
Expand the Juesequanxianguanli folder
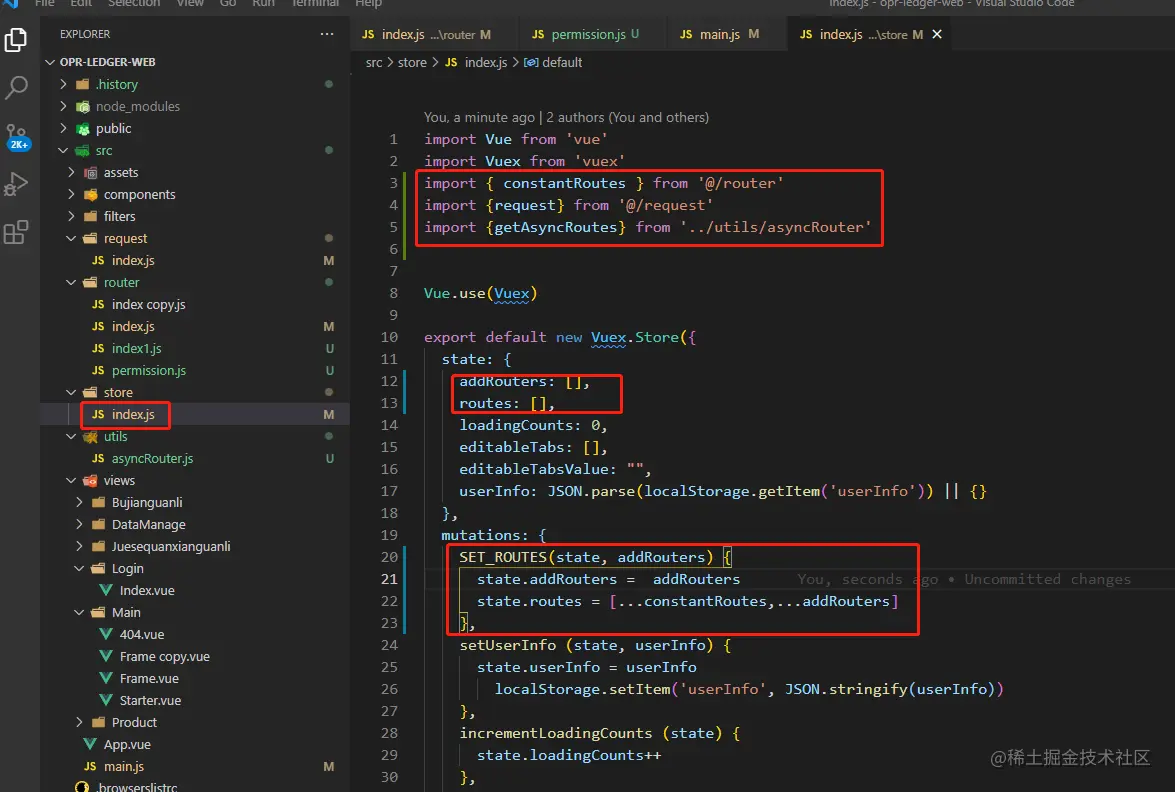(x=79, y=547)
